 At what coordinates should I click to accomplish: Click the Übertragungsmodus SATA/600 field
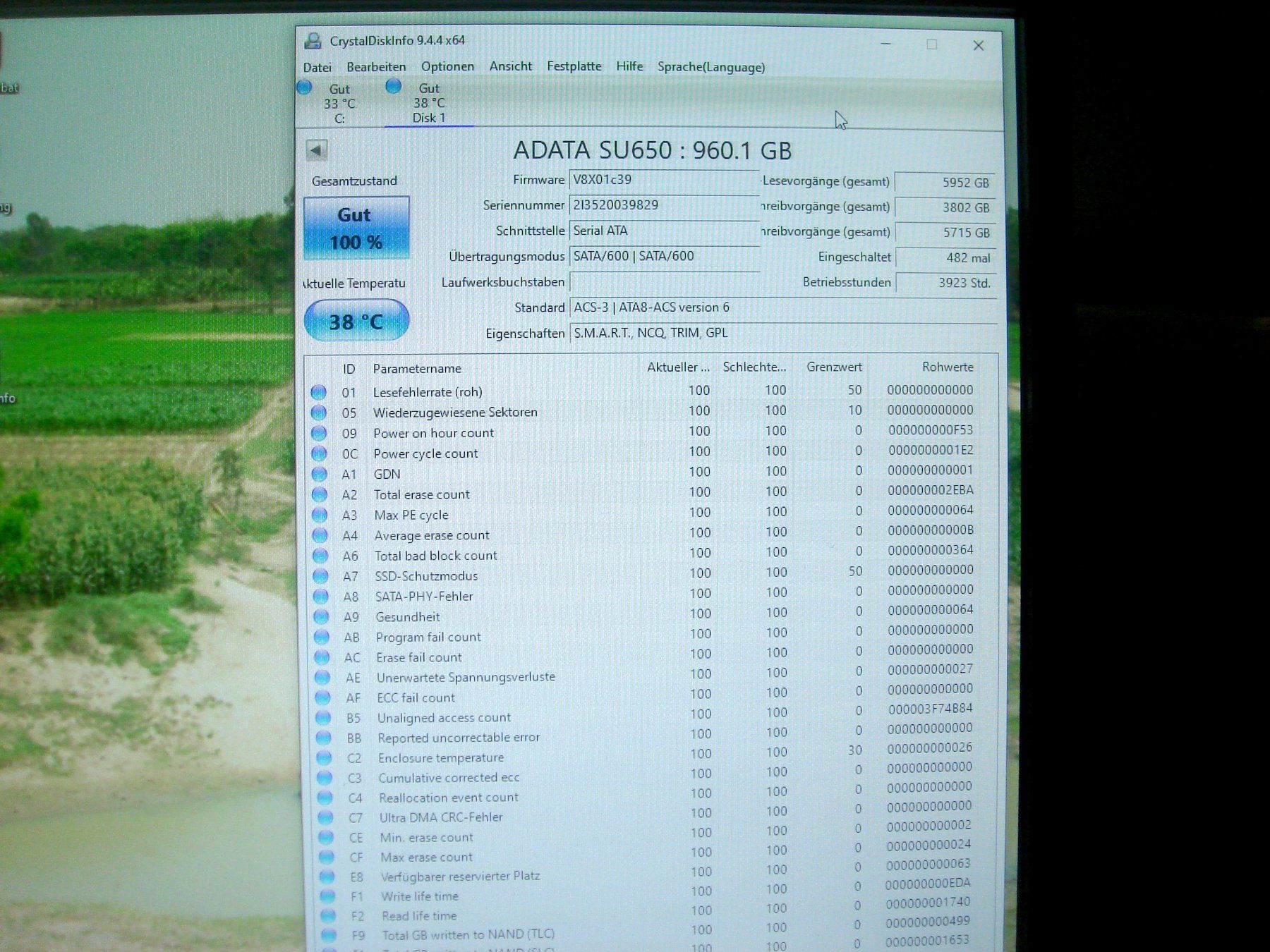point(664,256)
